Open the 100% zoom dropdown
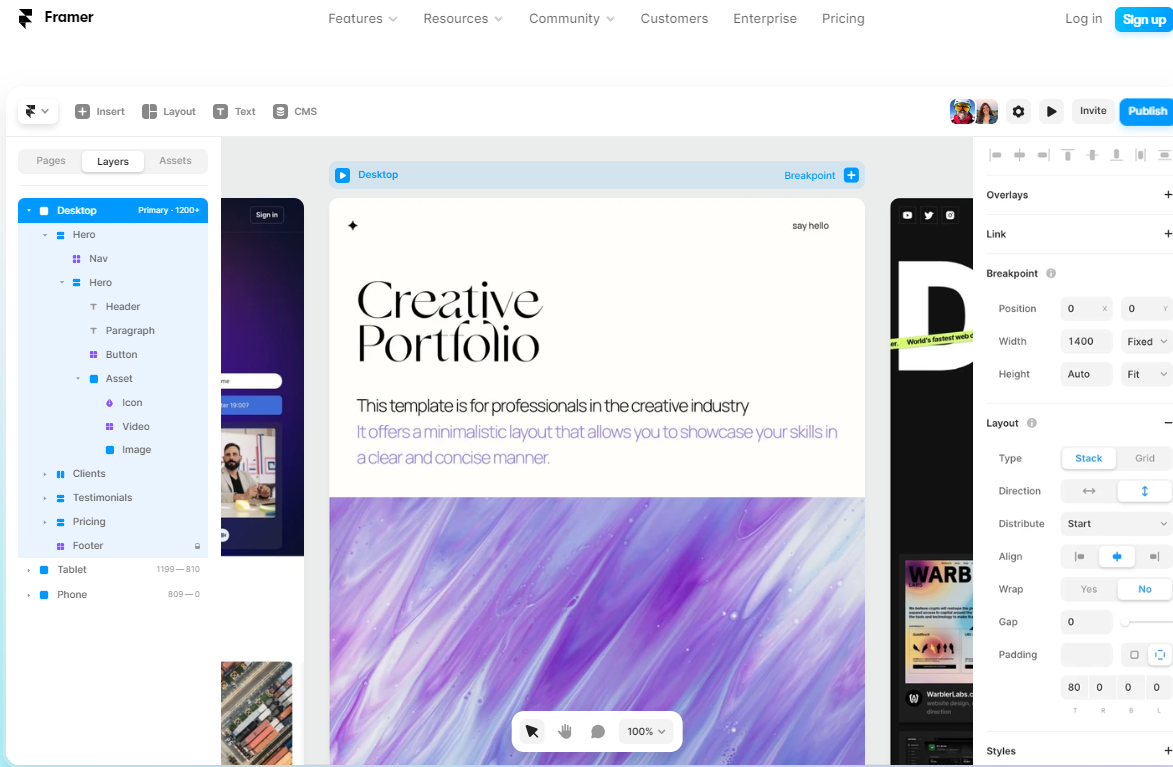Image resolution: width=1173 pixels, height=767 pixels. pyautogui.click(x=646, y=731)
